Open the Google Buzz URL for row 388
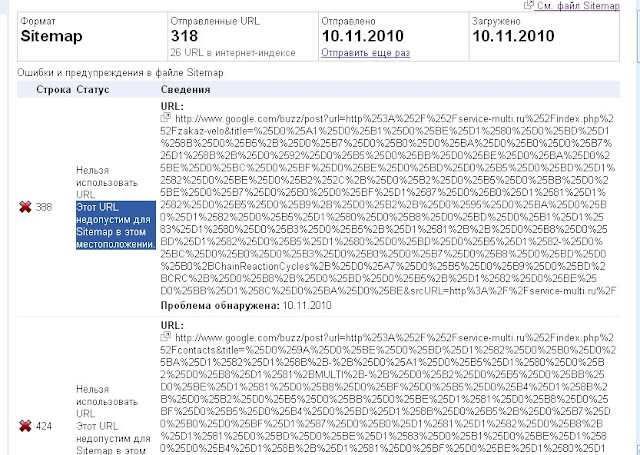Image resolution: width=640 pixels, height=455 pixels. tap(388, 205)
